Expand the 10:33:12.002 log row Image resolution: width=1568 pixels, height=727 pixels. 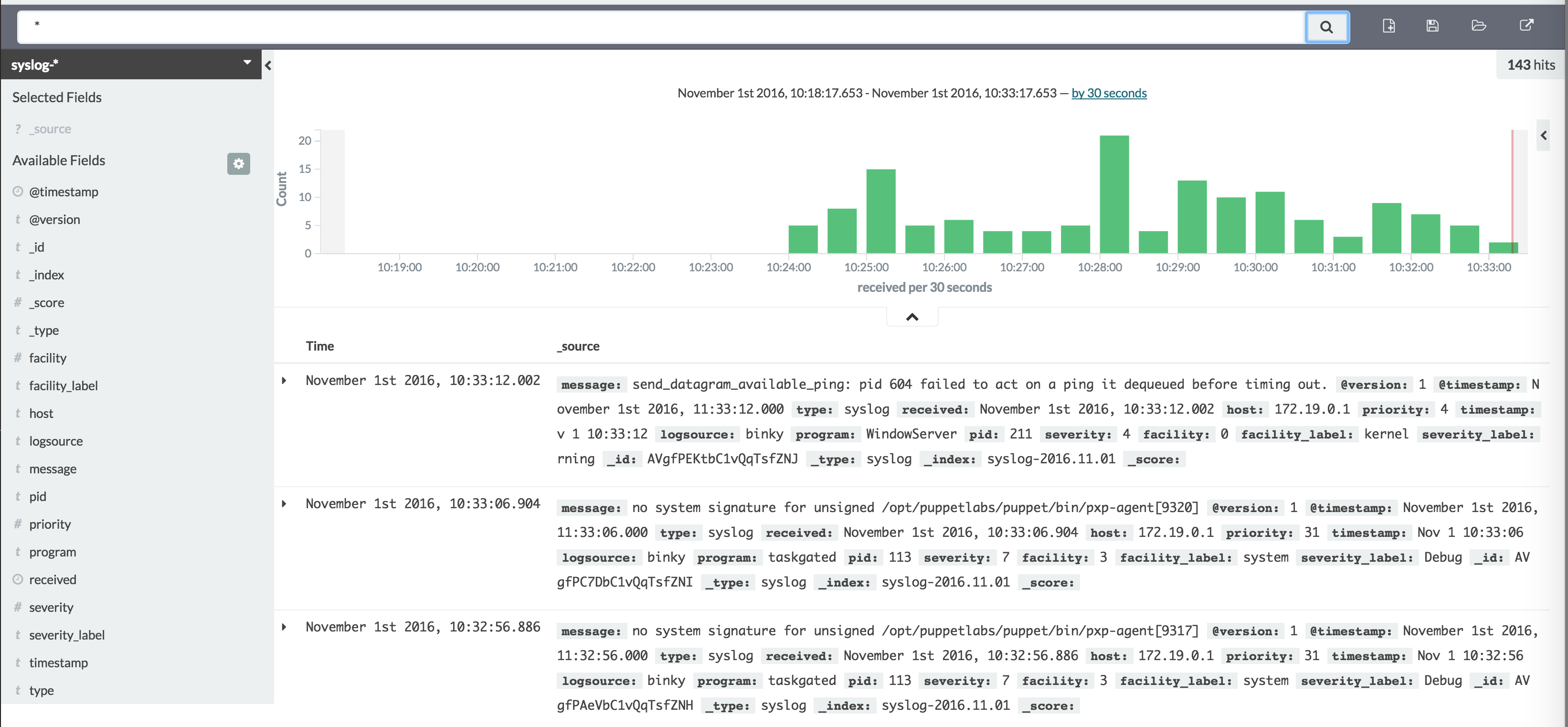[284, 381]
